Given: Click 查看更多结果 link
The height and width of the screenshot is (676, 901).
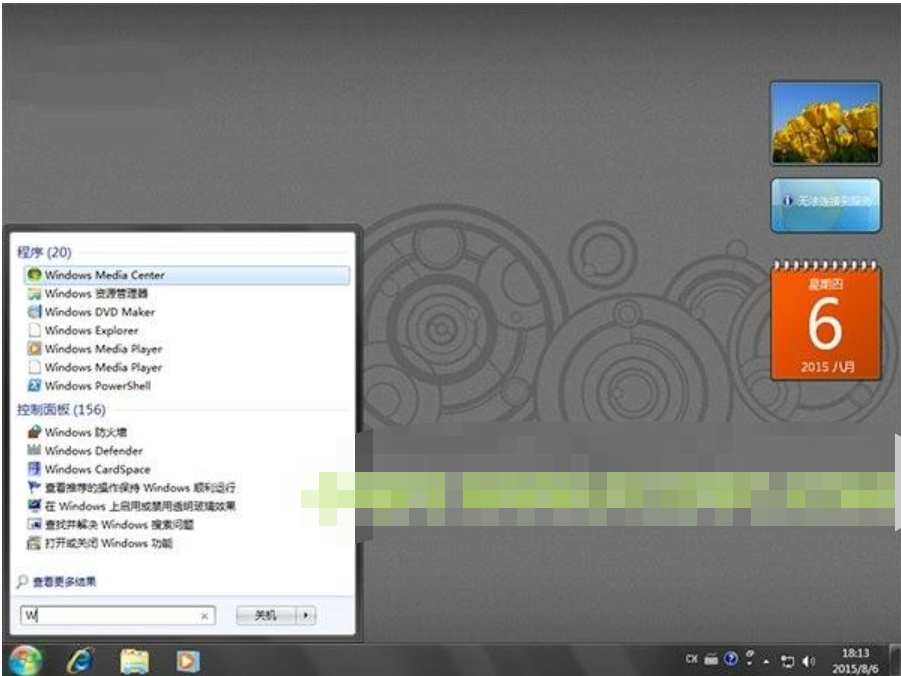Looking at the screenshot, I should (x=64, y=582).
